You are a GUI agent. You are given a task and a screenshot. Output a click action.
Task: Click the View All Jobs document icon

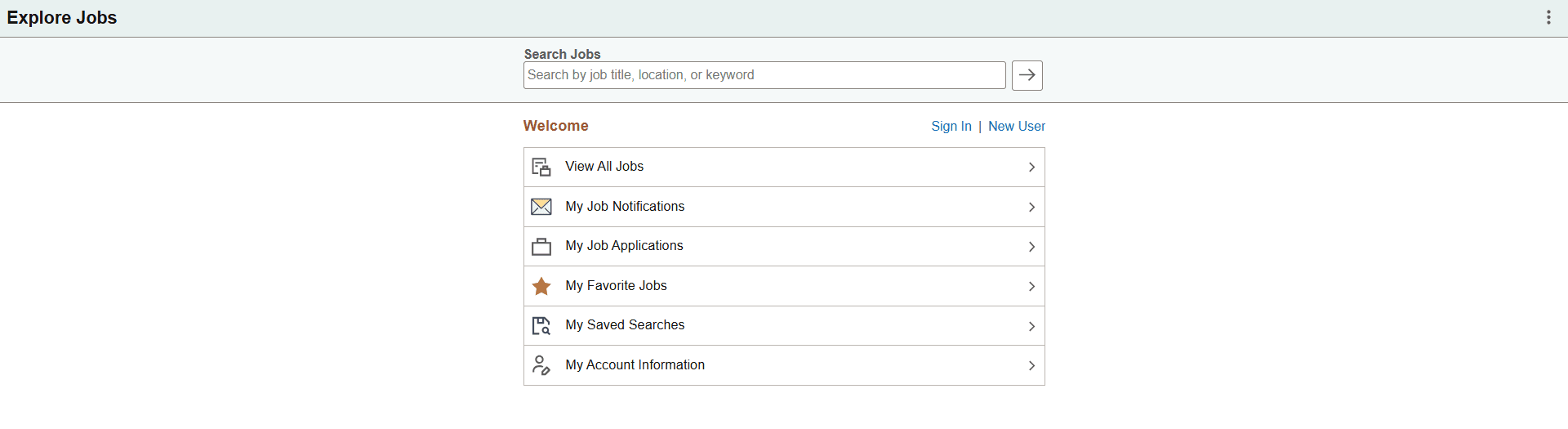pyautogui.click(x=541, y=167)
